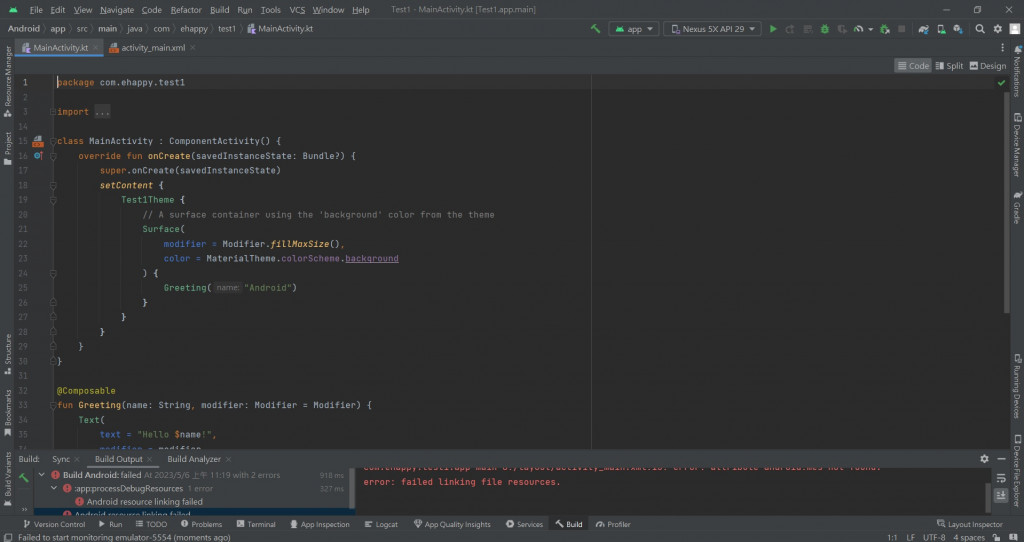
Task: Click the editor vertical scrollbar
Action: coord(1006,202)
